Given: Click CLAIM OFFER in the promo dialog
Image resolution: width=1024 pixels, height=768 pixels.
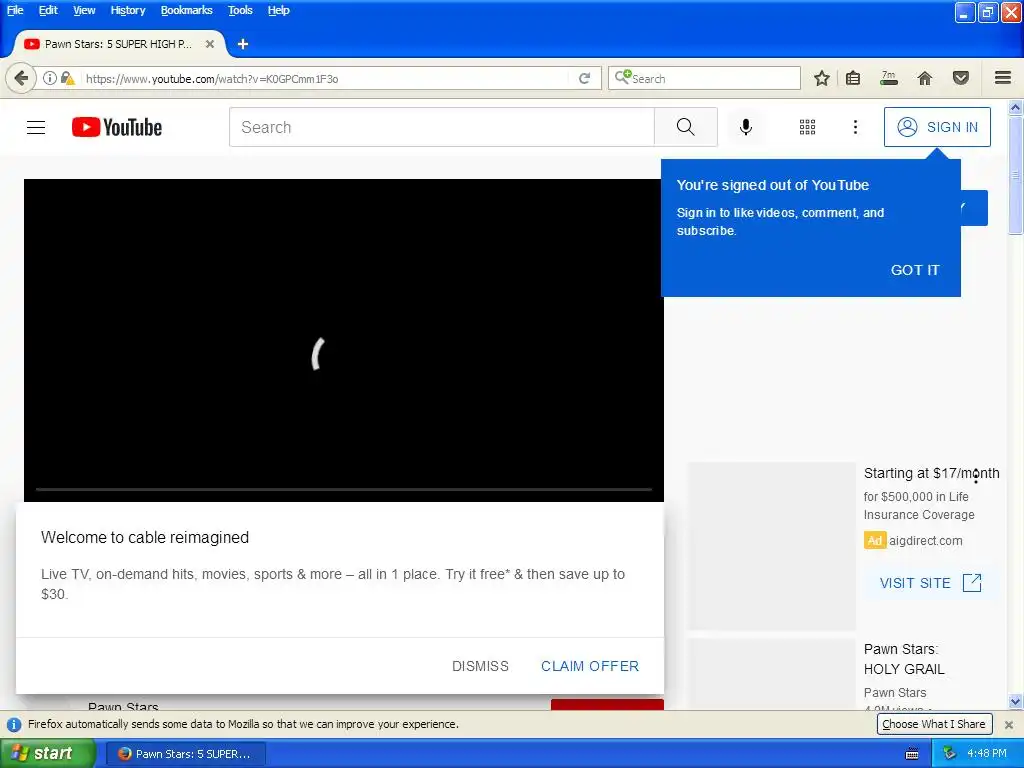Looking at the screenshot, I should (x=590, y=666).
